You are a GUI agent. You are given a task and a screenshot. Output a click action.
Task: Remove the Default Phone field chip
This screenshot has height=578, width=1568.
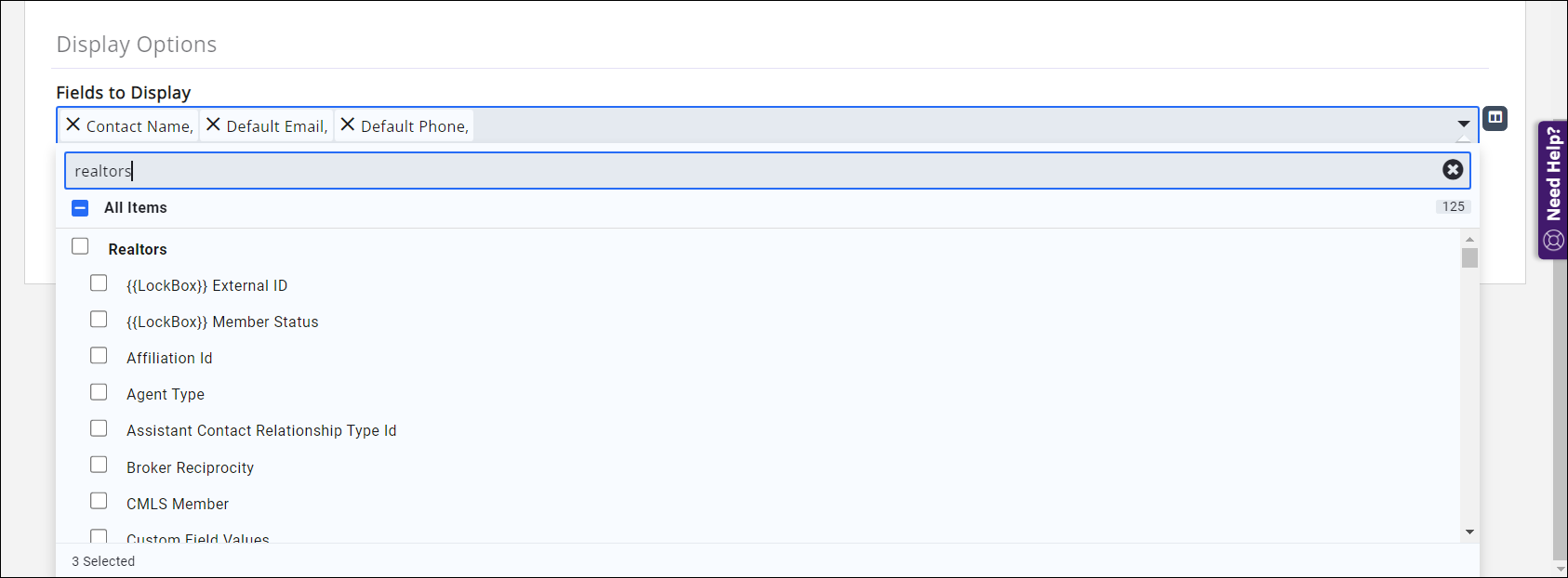click(x=347, y=125)
